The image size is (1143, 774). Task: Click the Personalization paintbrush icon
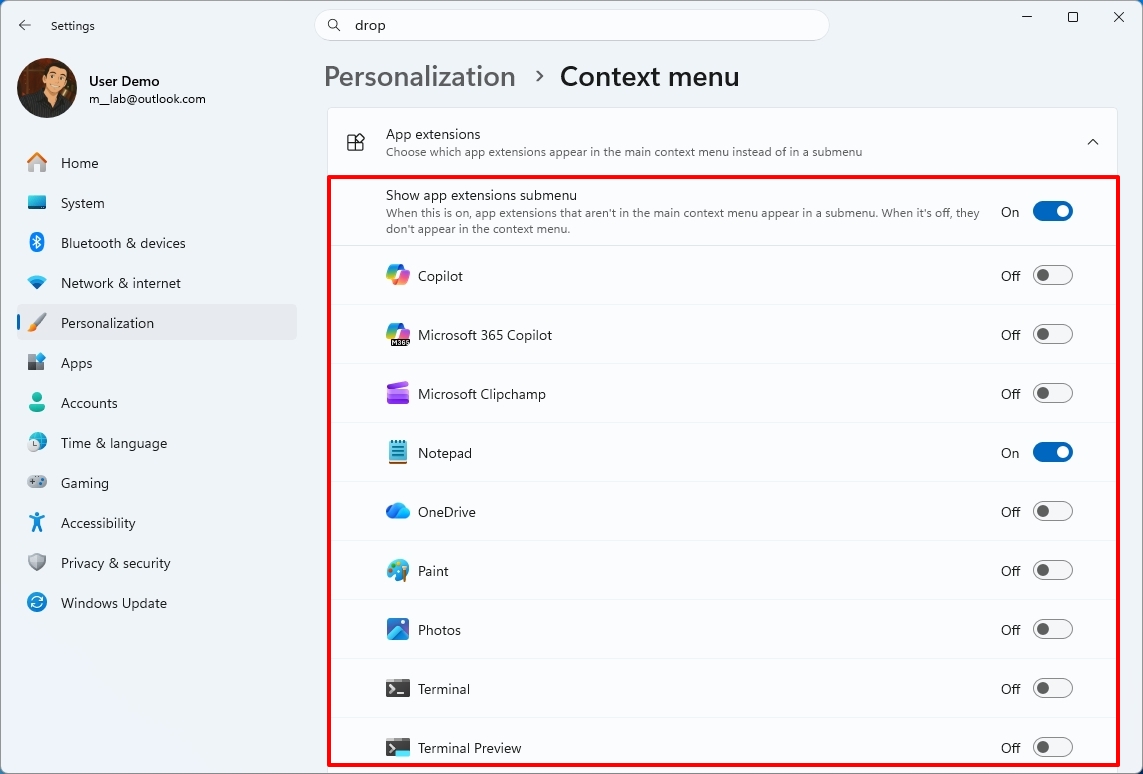[x=36, y=323]
